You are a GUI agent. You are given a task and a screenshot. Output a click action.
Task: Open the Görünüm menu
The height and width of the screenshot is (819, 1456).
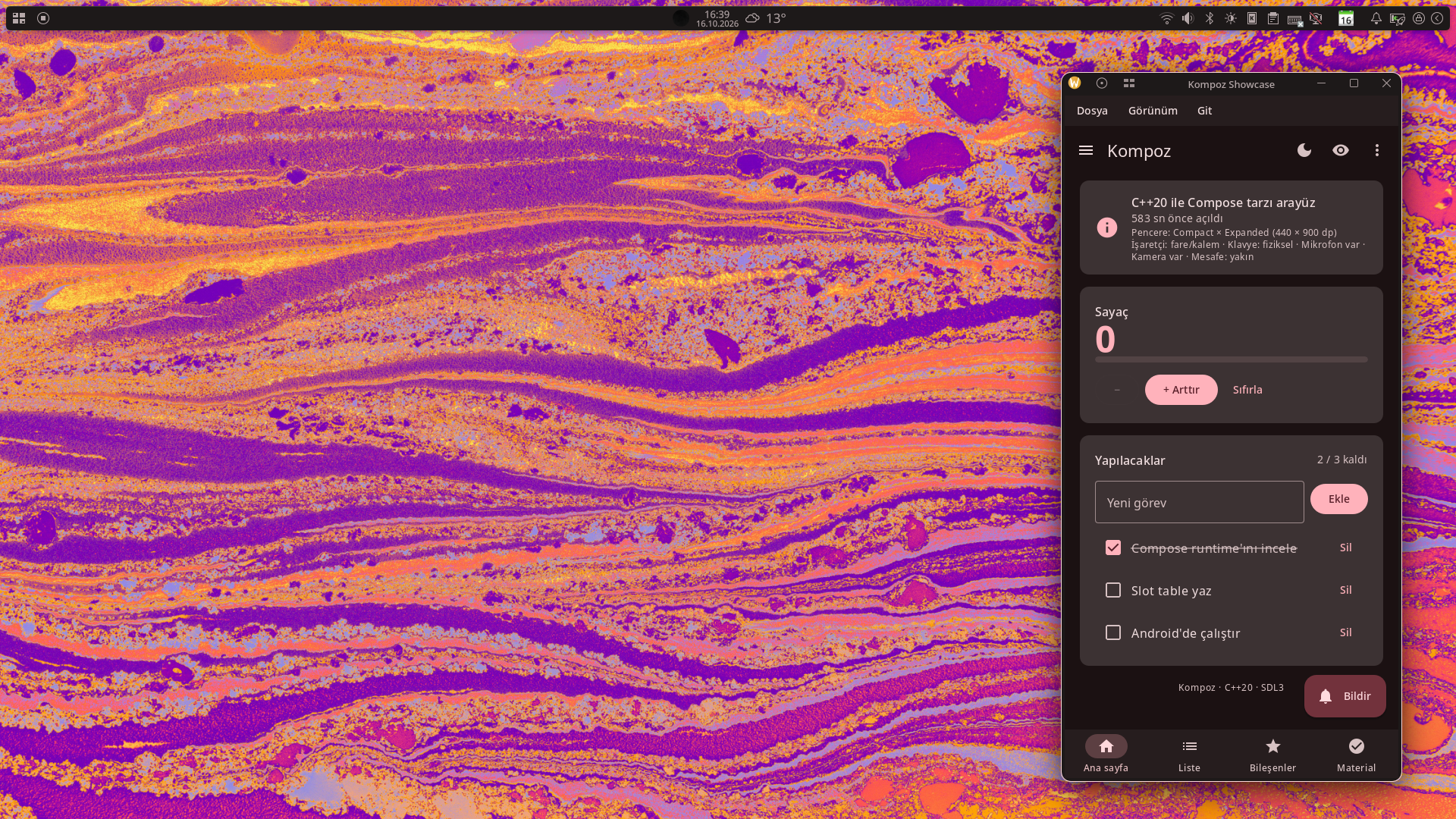(1153, 111)
